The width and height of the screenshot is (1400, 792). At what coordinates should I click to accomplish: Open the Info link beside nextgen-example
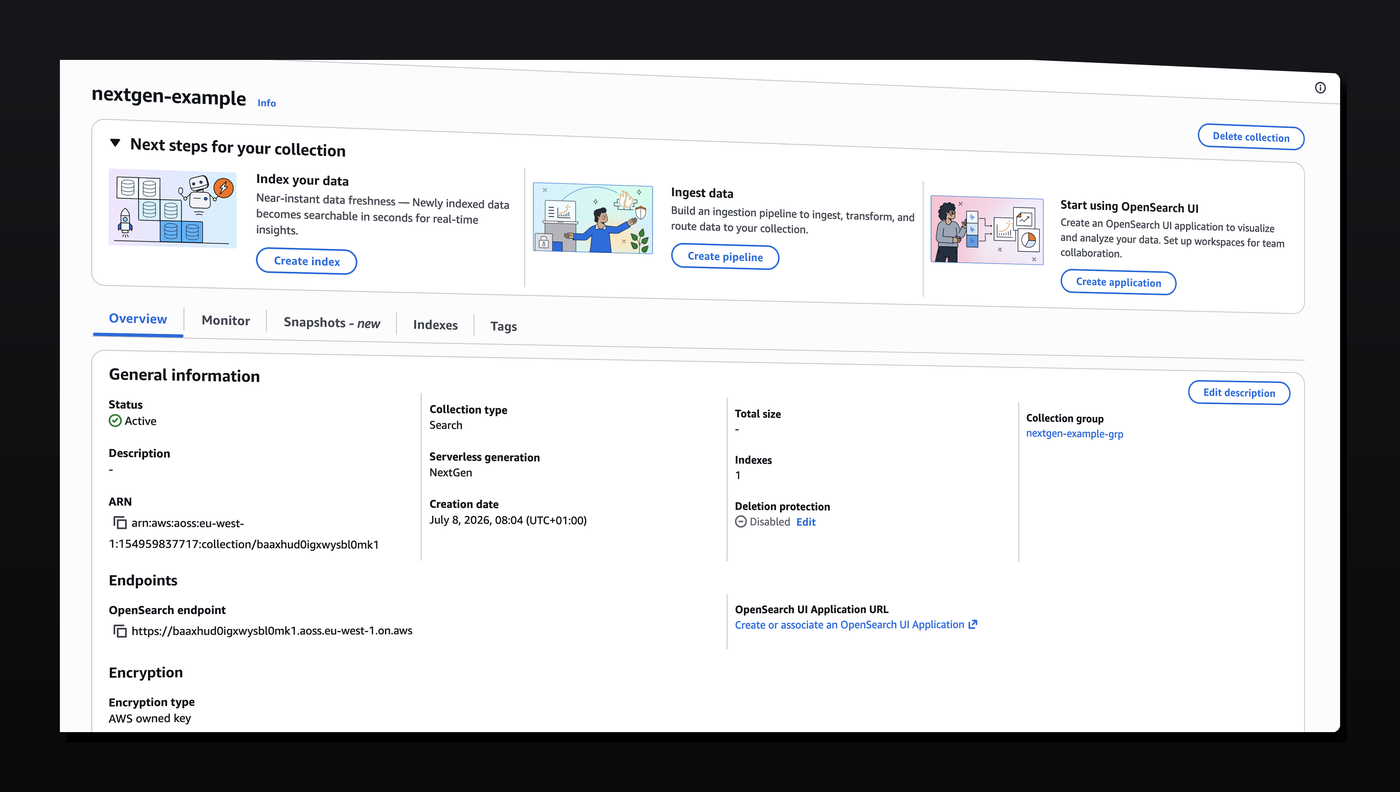(x=267, y=103)
